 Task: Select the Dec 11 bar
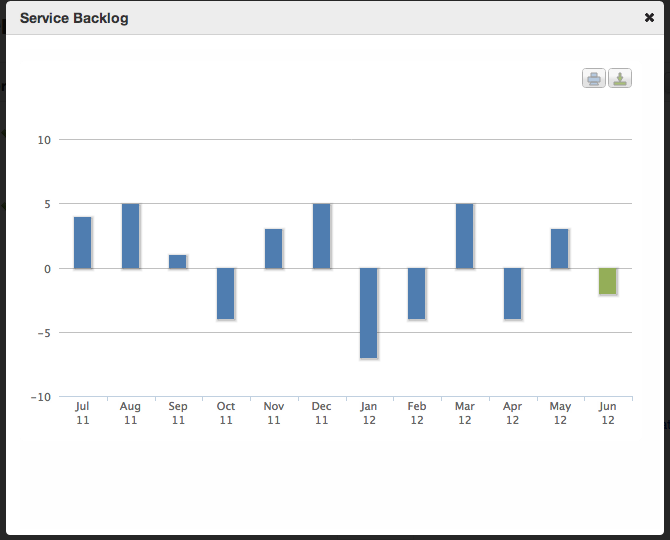pos(321,236)
